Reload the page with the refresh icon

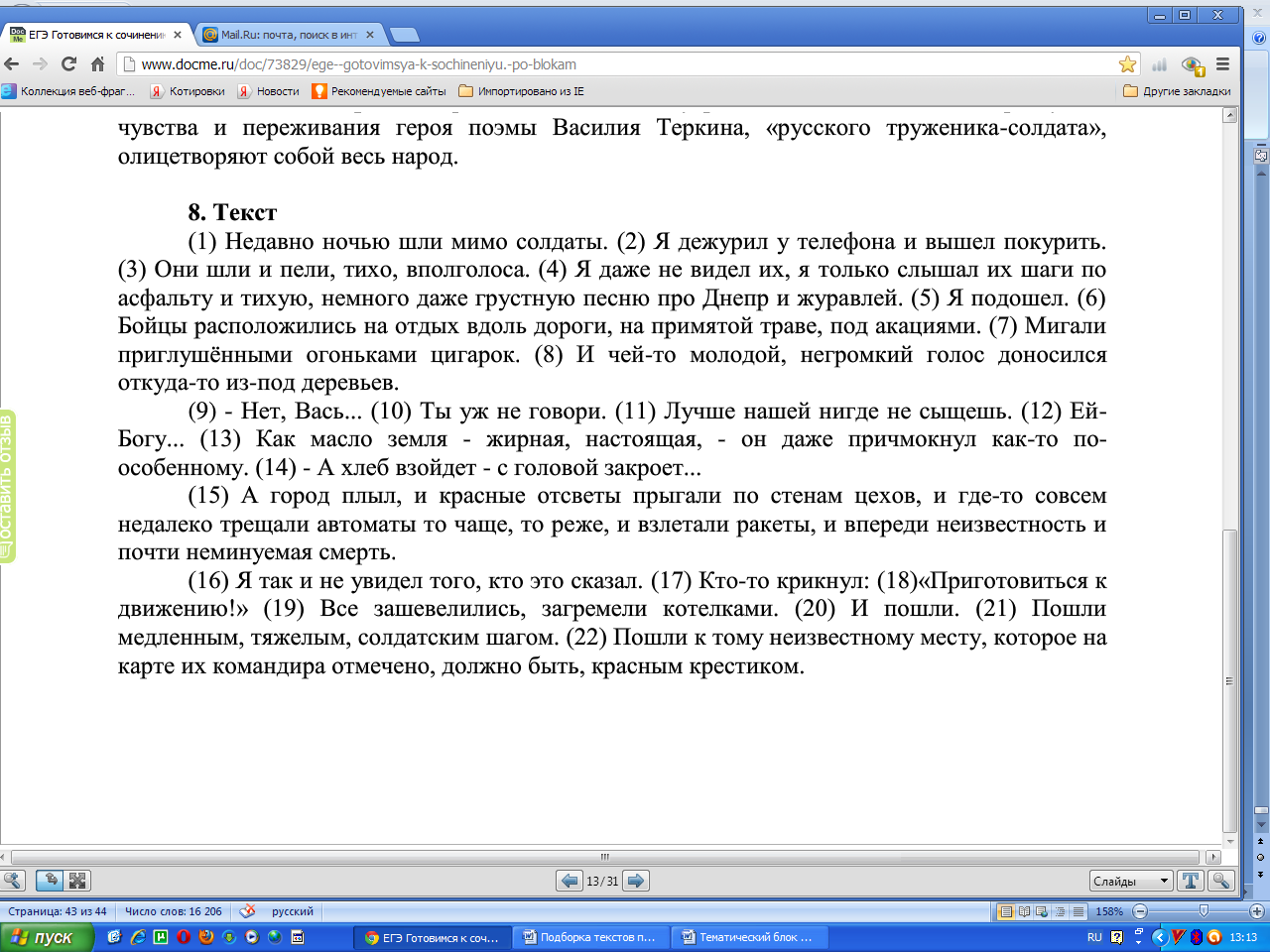pos(68,64)
